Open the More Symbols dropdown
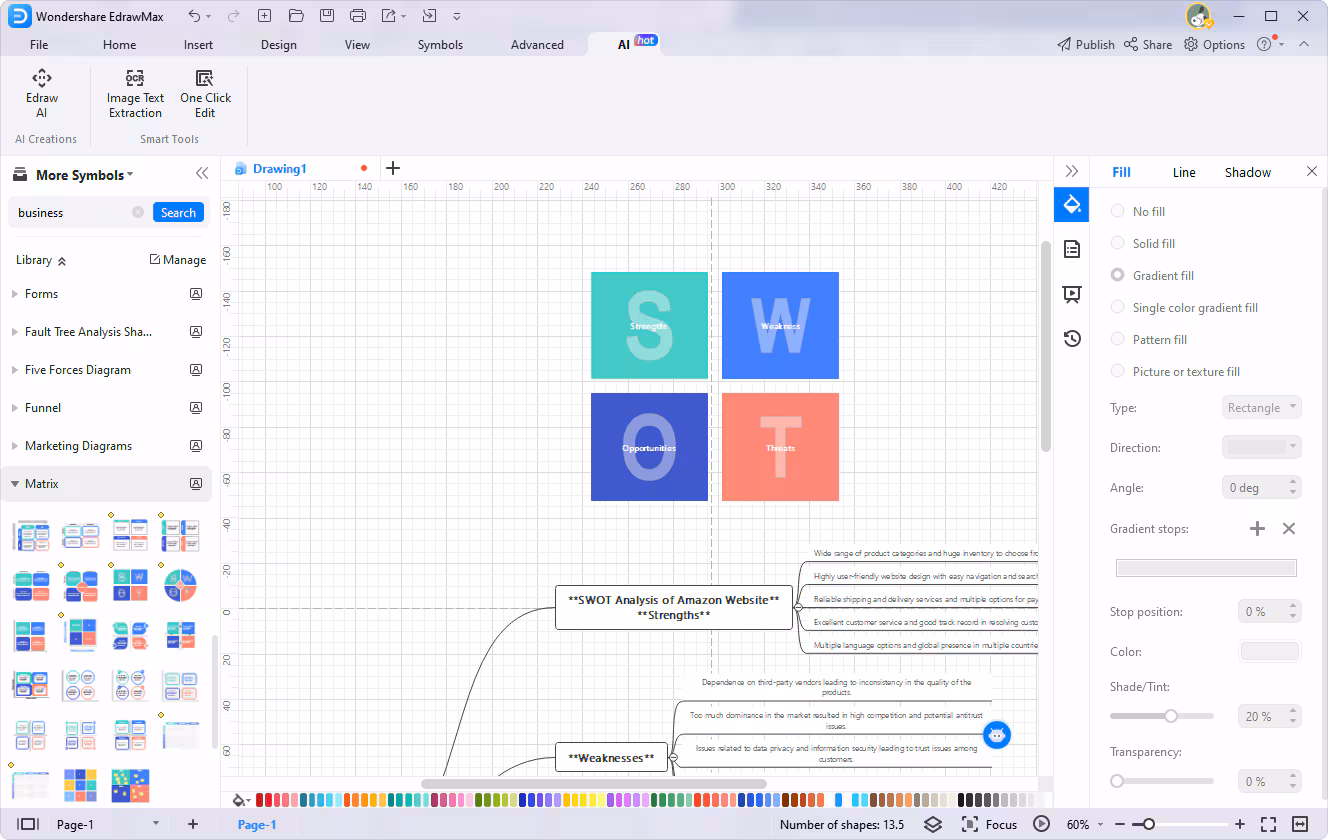The width and height of the screenshot is (1328, 840). [x=84, y=175]
